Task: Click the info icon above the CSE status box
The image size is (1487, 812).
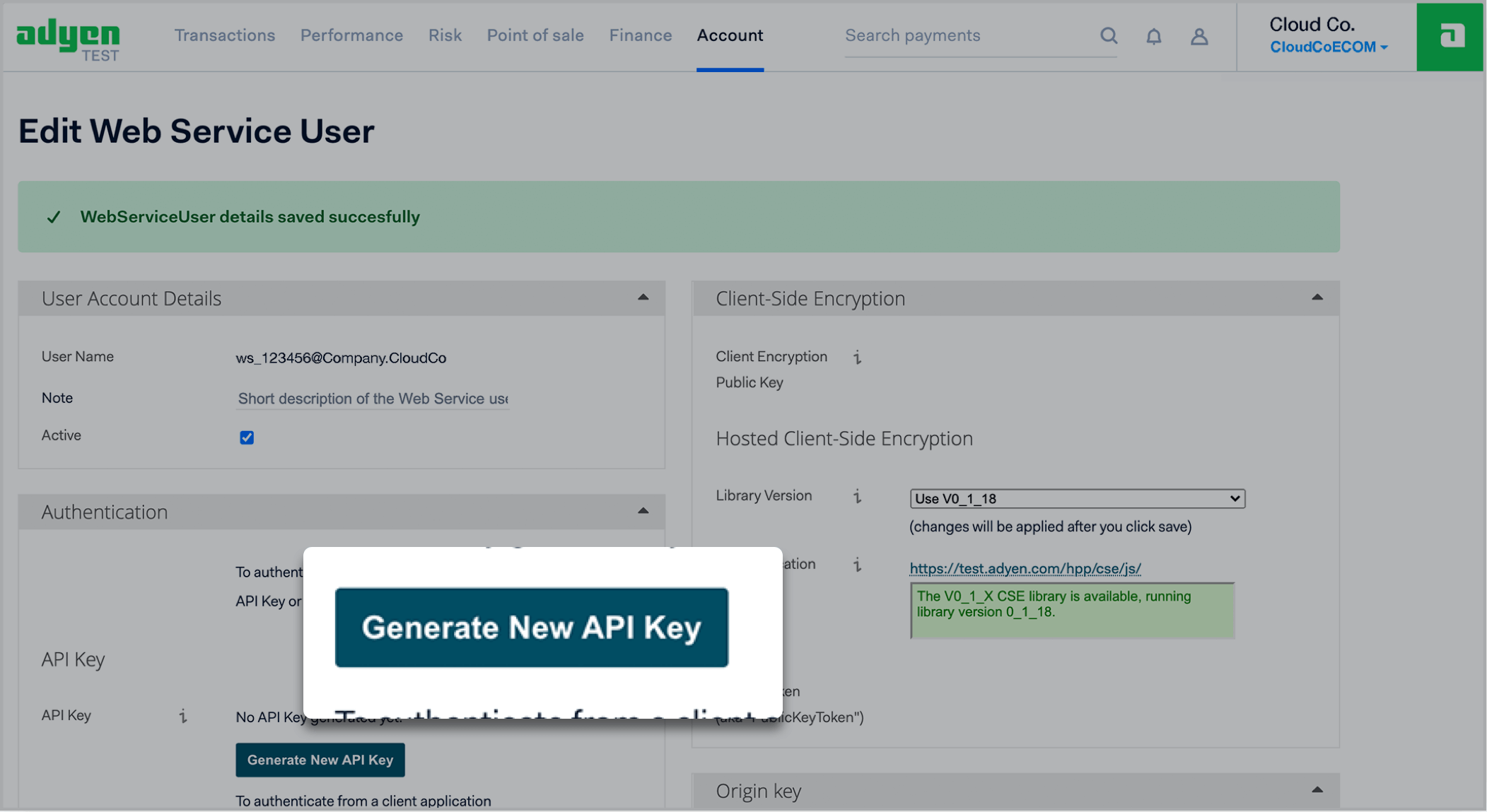Action: point(857,565)
